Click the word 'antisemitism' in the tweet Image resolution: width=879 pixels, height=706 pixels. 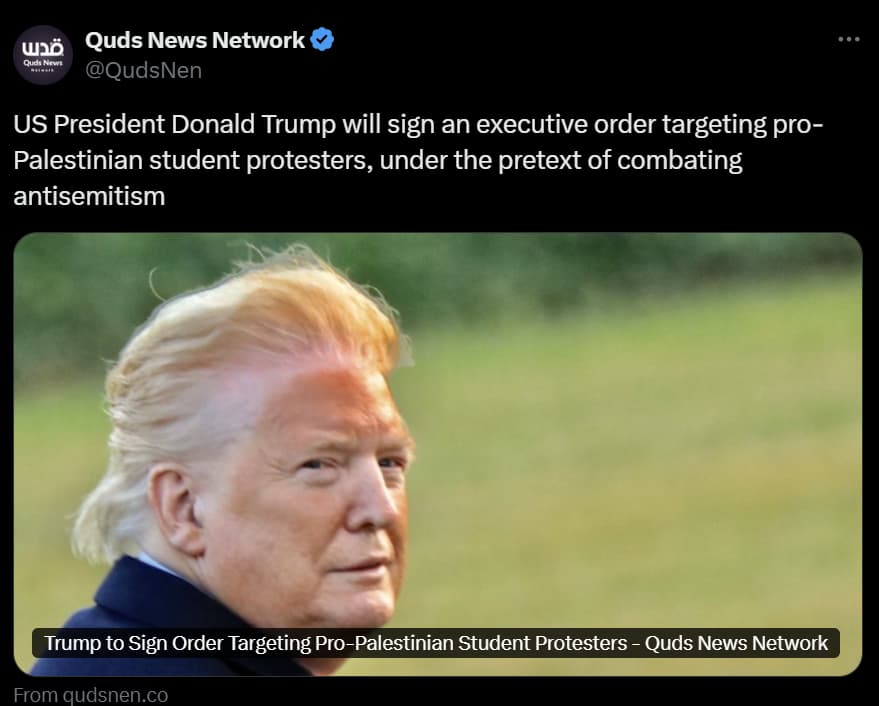(89, 196)
